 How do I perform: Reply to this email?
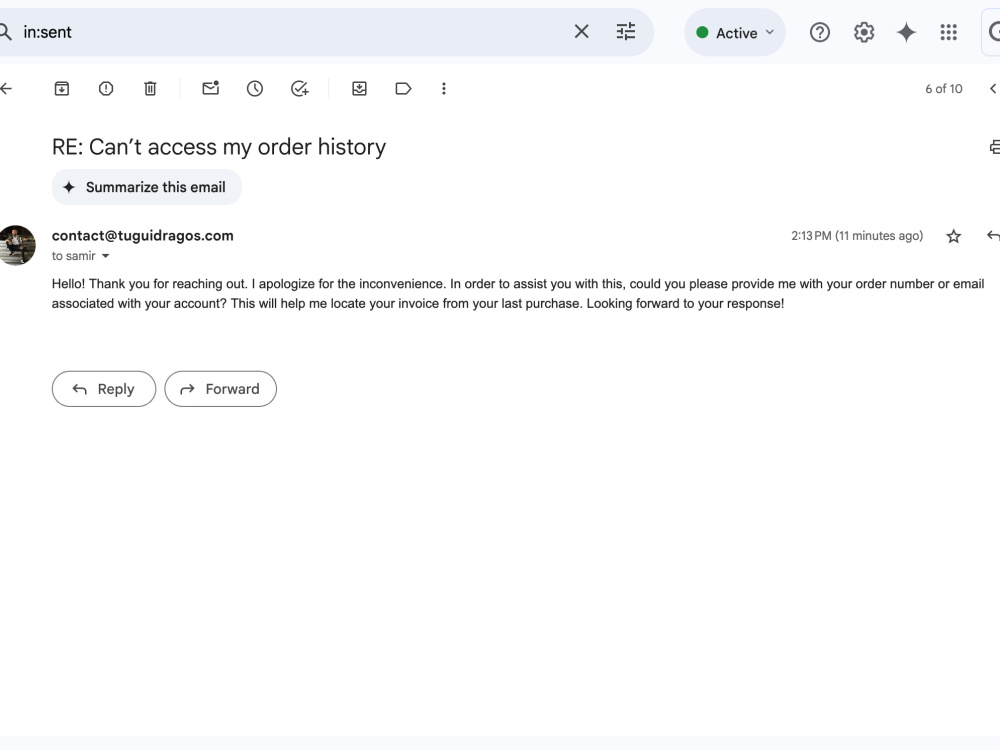(103, 389)
